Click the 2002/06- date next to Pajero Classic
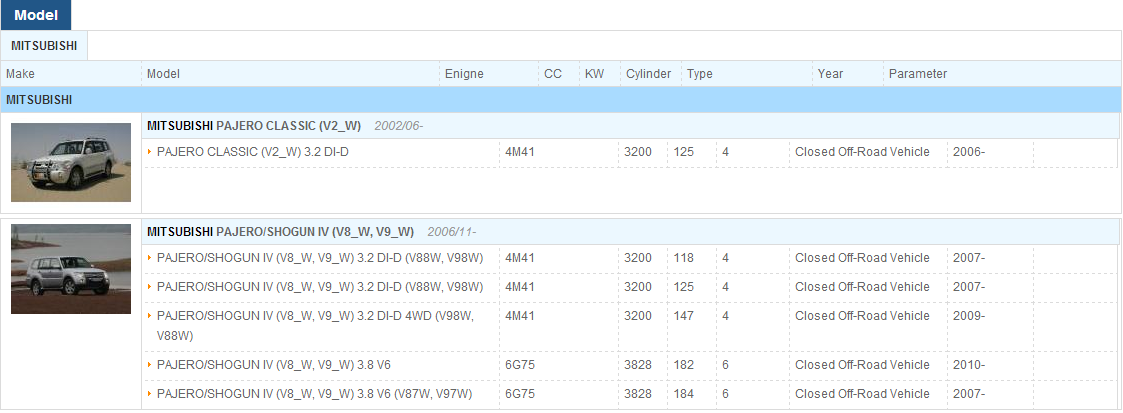Viewport: 1123px width, 413px height. 399,126
